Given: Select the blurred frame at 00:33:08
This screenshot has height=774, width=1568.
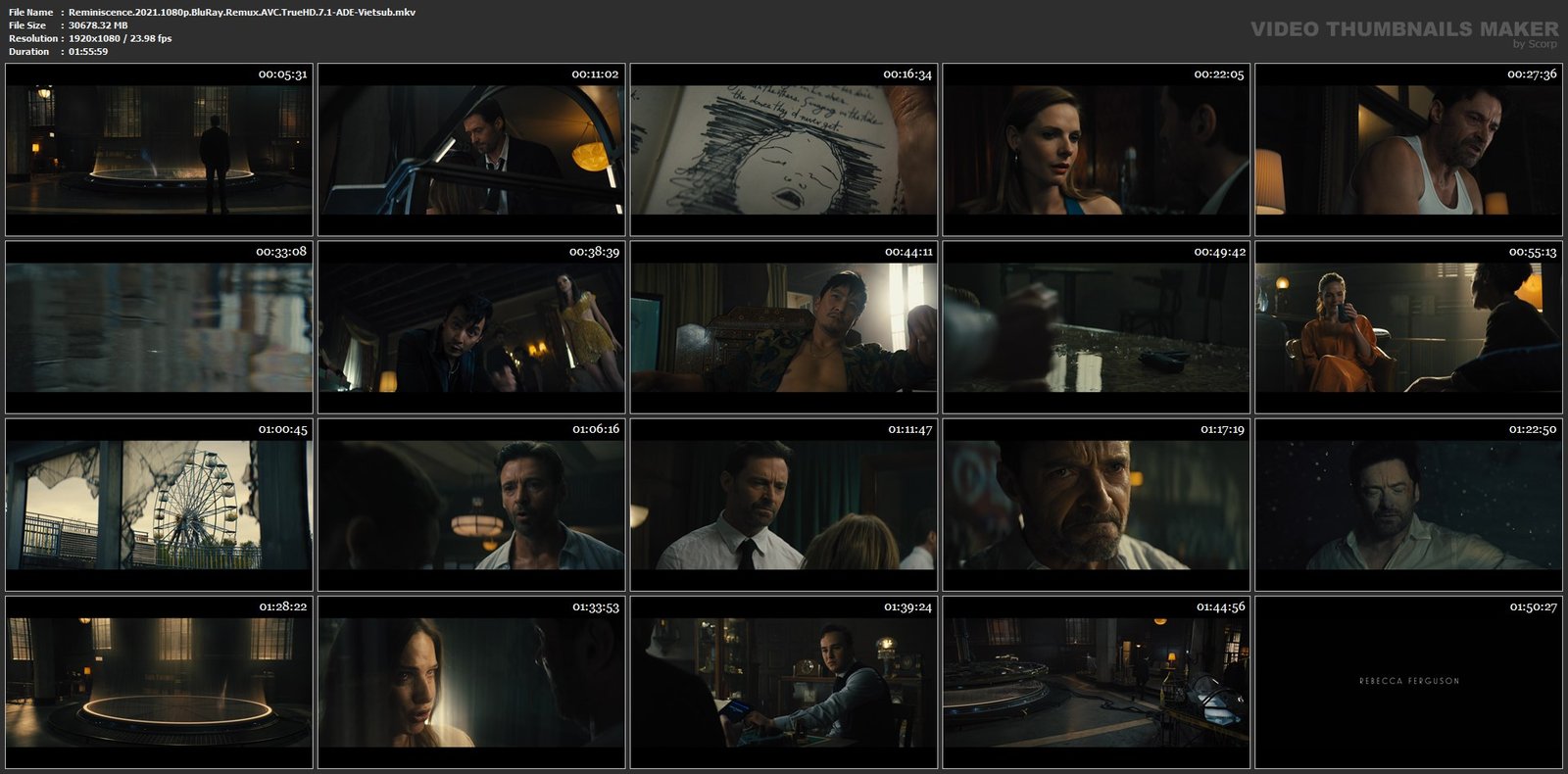Looking at the screenshot, I should pyautogui.click(x=159, y=327).
